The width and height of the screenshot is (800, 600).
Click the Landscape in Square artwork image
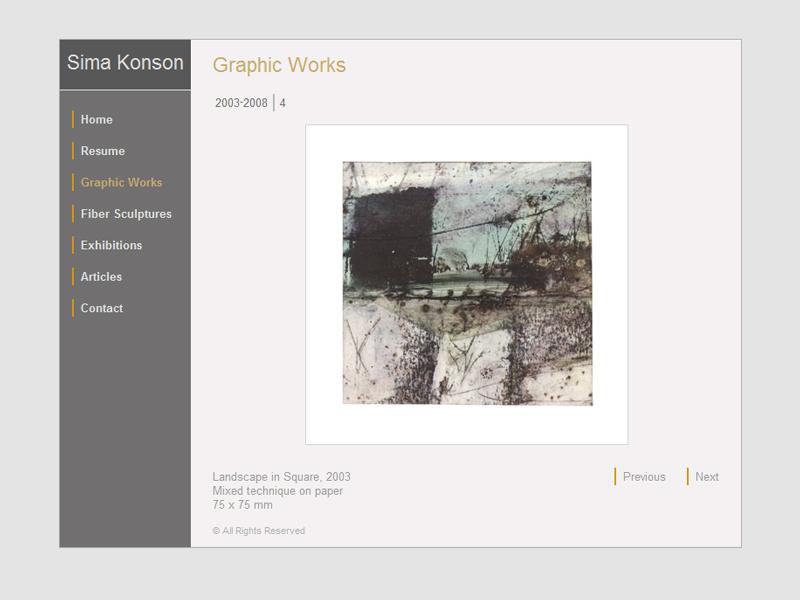point(467,283)
